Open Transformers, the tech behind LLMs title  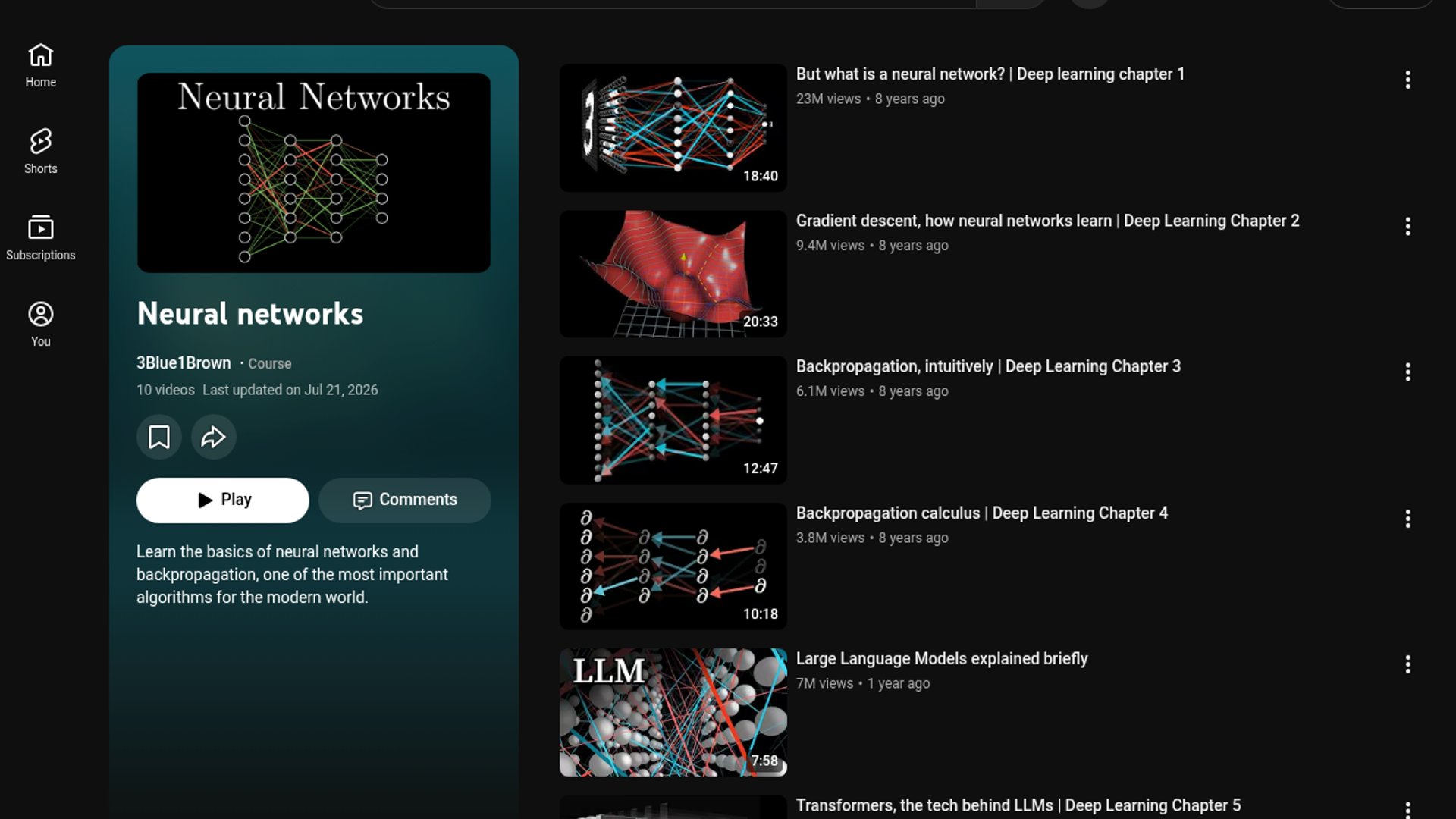pos(1018,805)
